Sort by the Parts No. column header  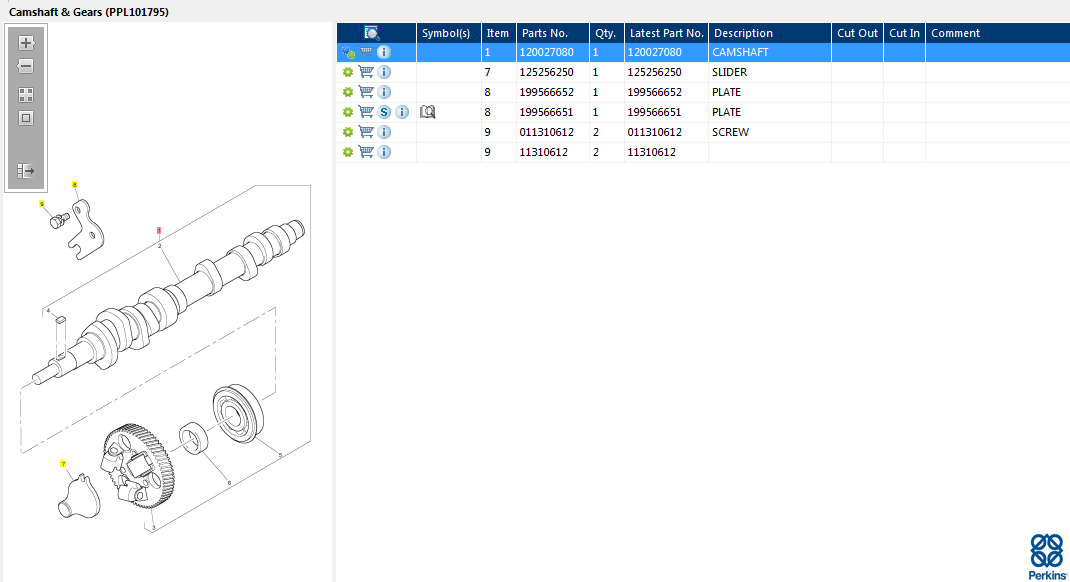(x=545, y=33)
